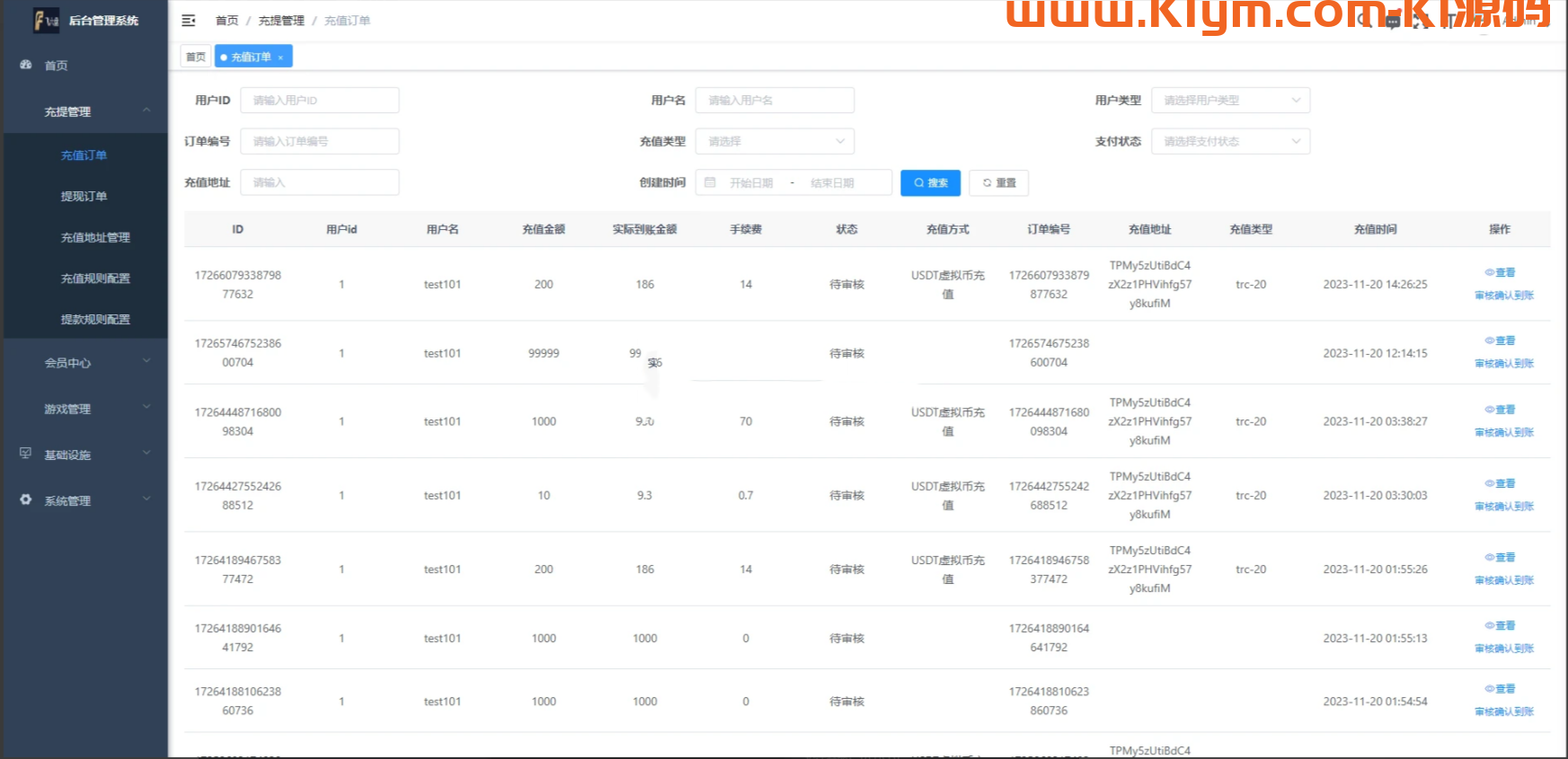Open the 支付状态 dropdown
This screenshot has height=759, width=1568.
coord(1229,141)
